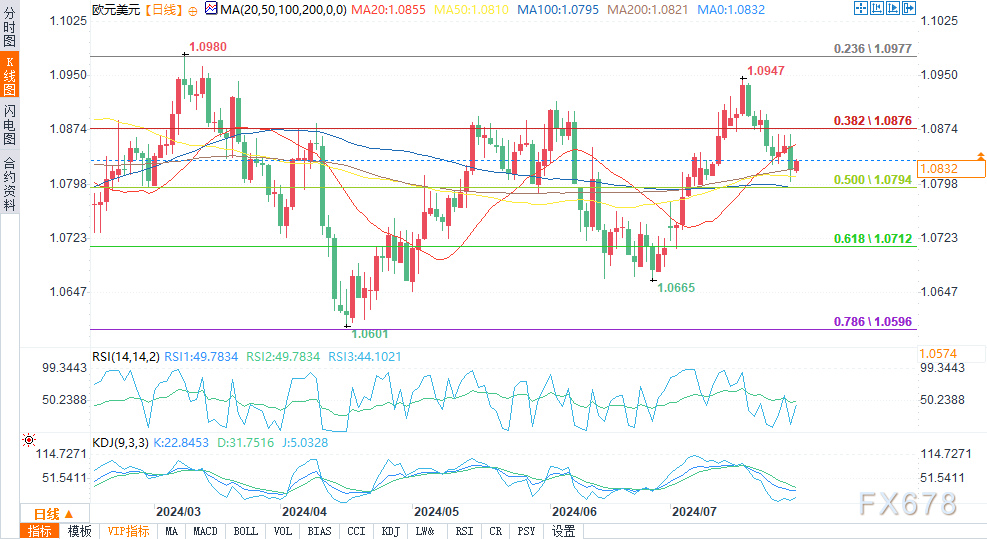Click the orange arrow above current price tag
The height and width of the screenshot is (539, 987).
[980, 155]
